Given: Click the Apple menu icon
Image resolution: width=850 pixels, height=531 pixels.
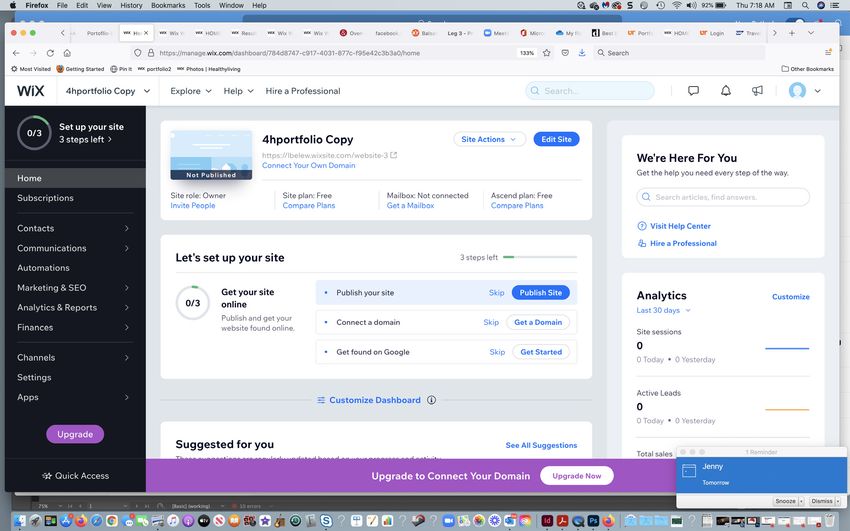Looking at the screenshot, I should click(13, 5).
